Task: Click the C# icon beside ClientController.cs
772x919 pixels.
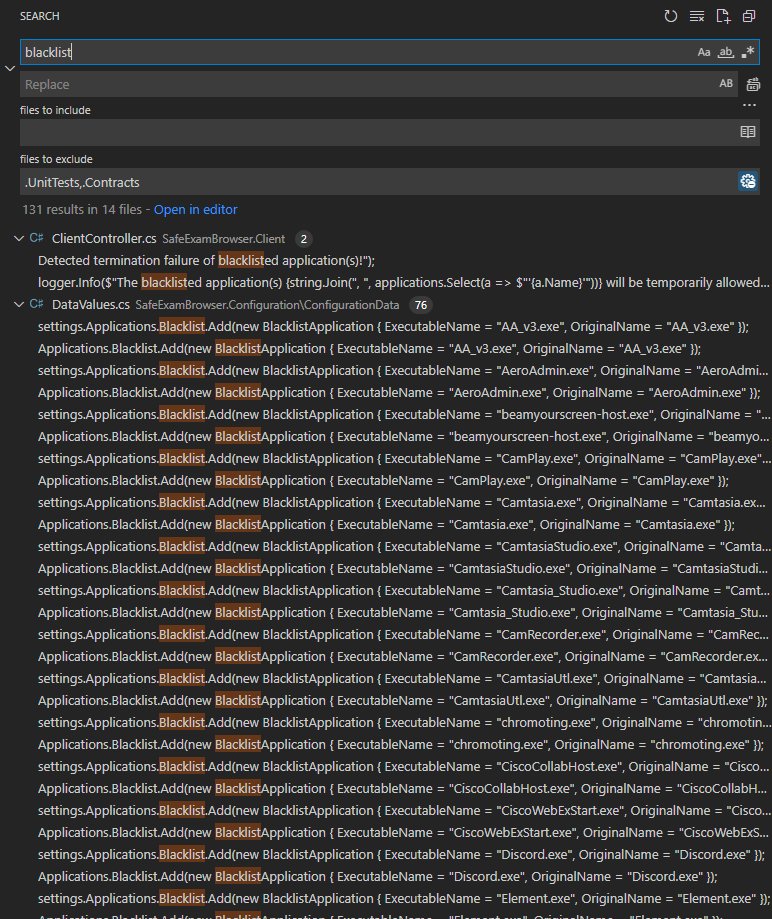Action: click(x=36, y=238)
